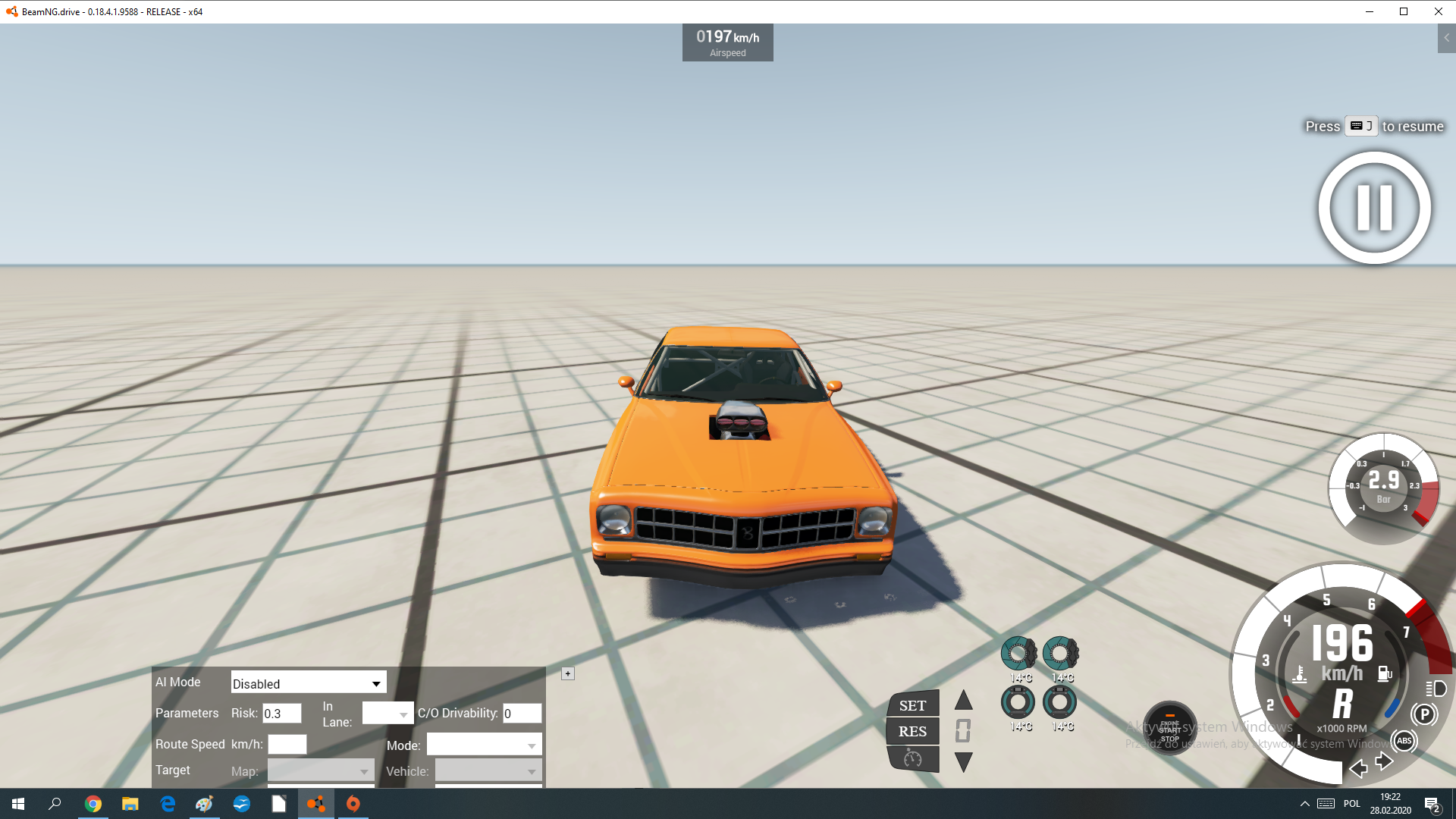The height and width of the screenshot is (819, 1456).
Task: Open the blank document app on taskbar
Action: (x=279, y=804)
